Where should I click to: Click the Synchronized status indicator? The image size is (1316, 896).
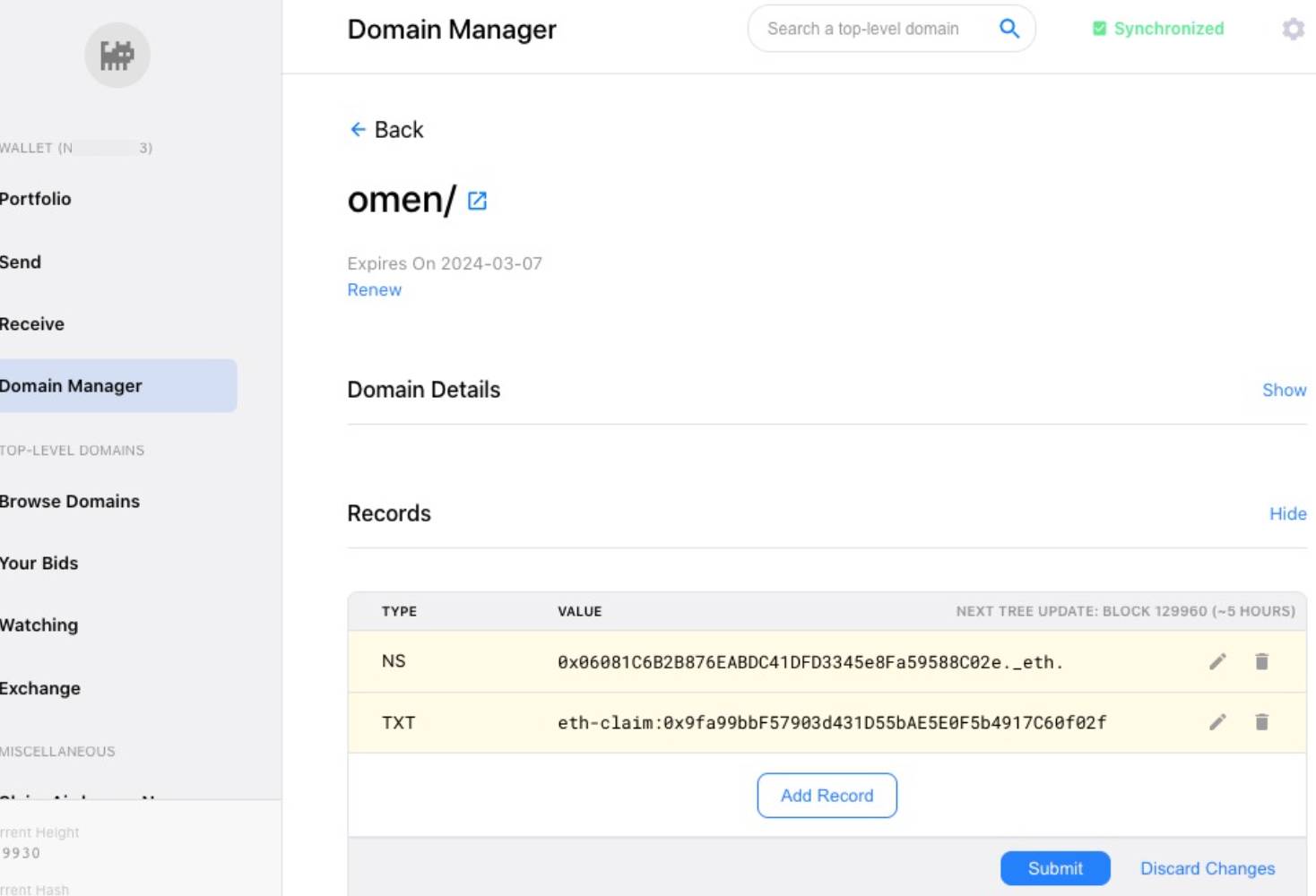tap(1158, 29)
